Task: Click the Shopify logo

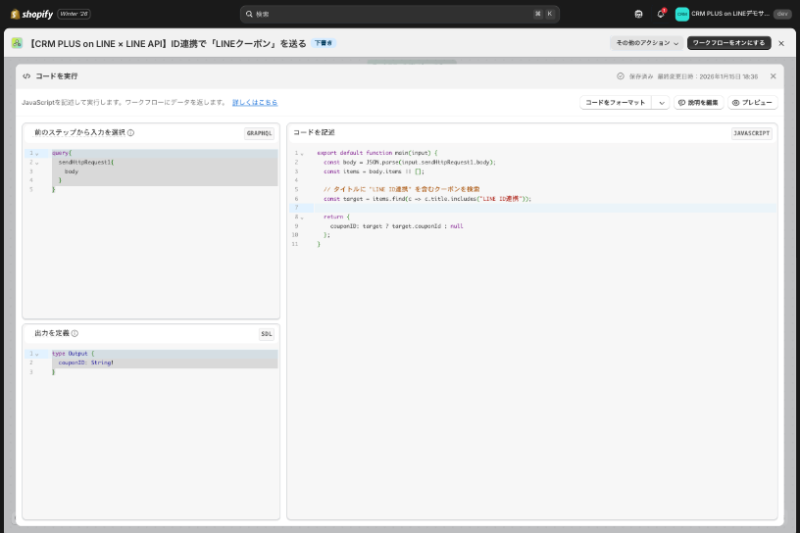Action: (32, 14)
